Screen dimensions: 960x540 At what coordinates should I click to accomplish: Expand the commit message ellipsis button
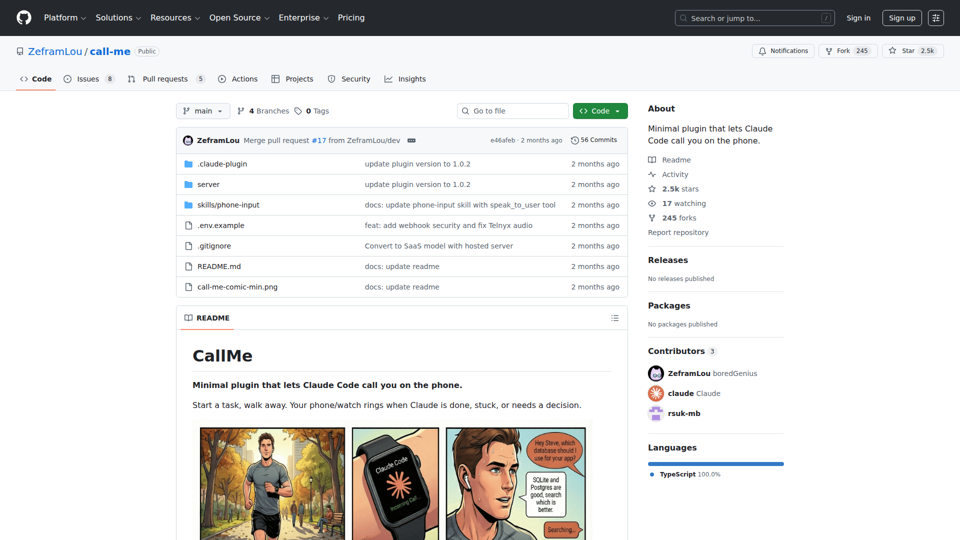pyautogui.click(x=411, y=140)
